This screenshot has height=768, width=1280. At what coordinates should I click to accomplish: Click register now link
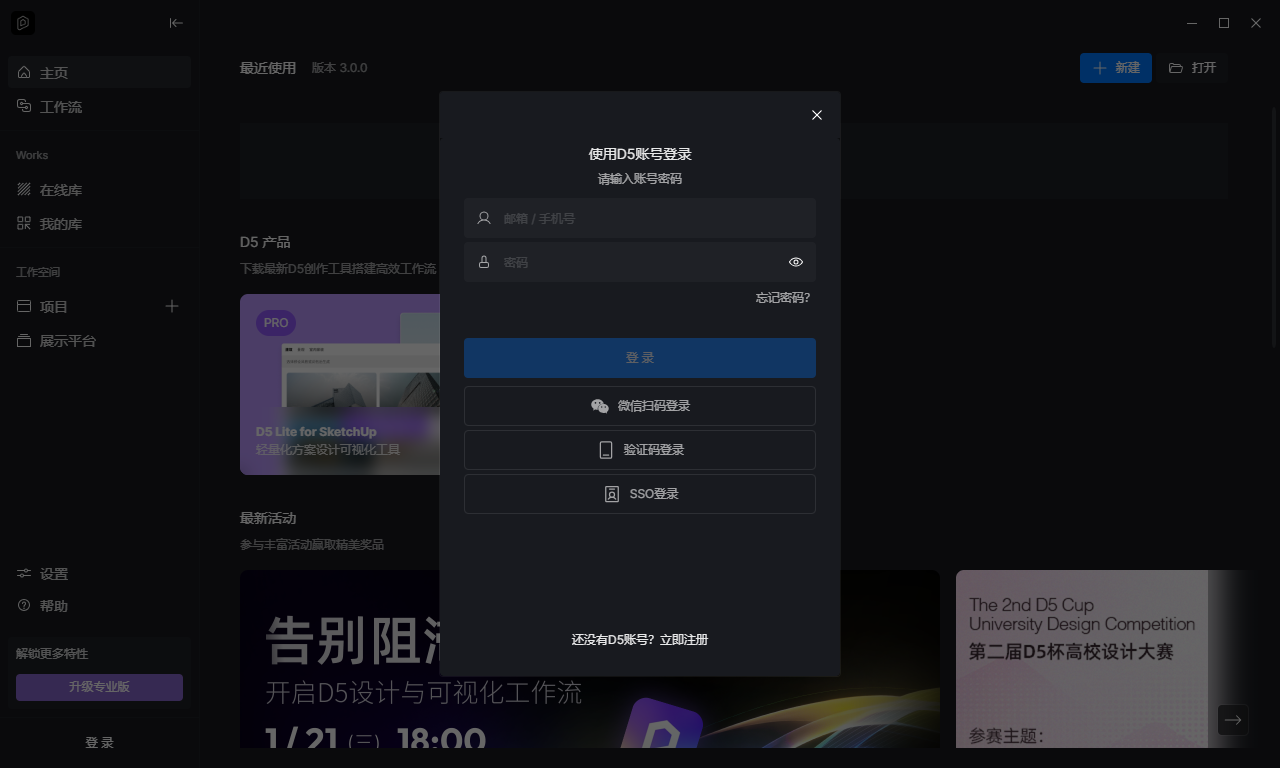coord(684,640)
